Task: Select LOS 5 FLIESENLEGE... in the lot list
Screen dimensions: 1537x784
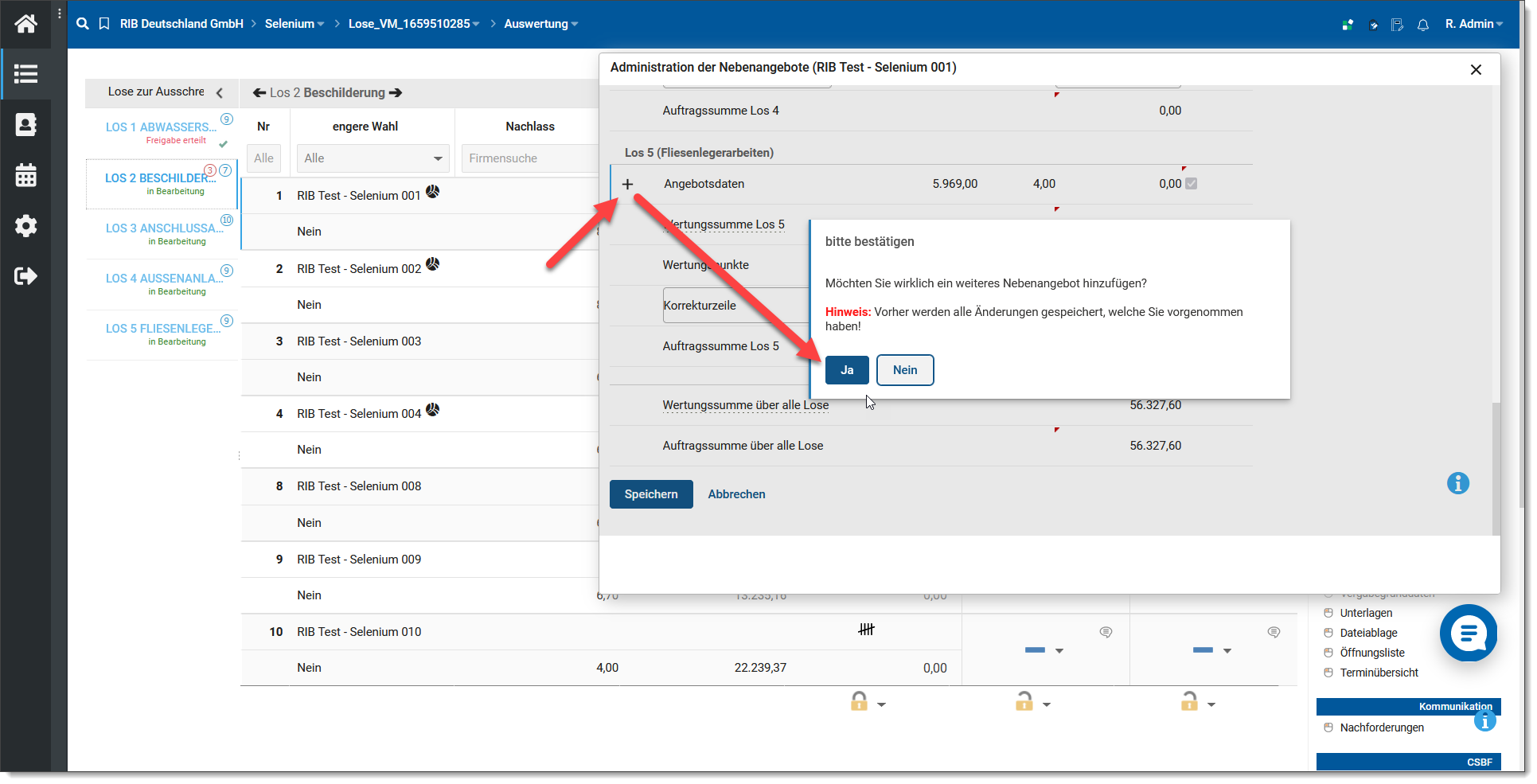Action: (163, 329)
